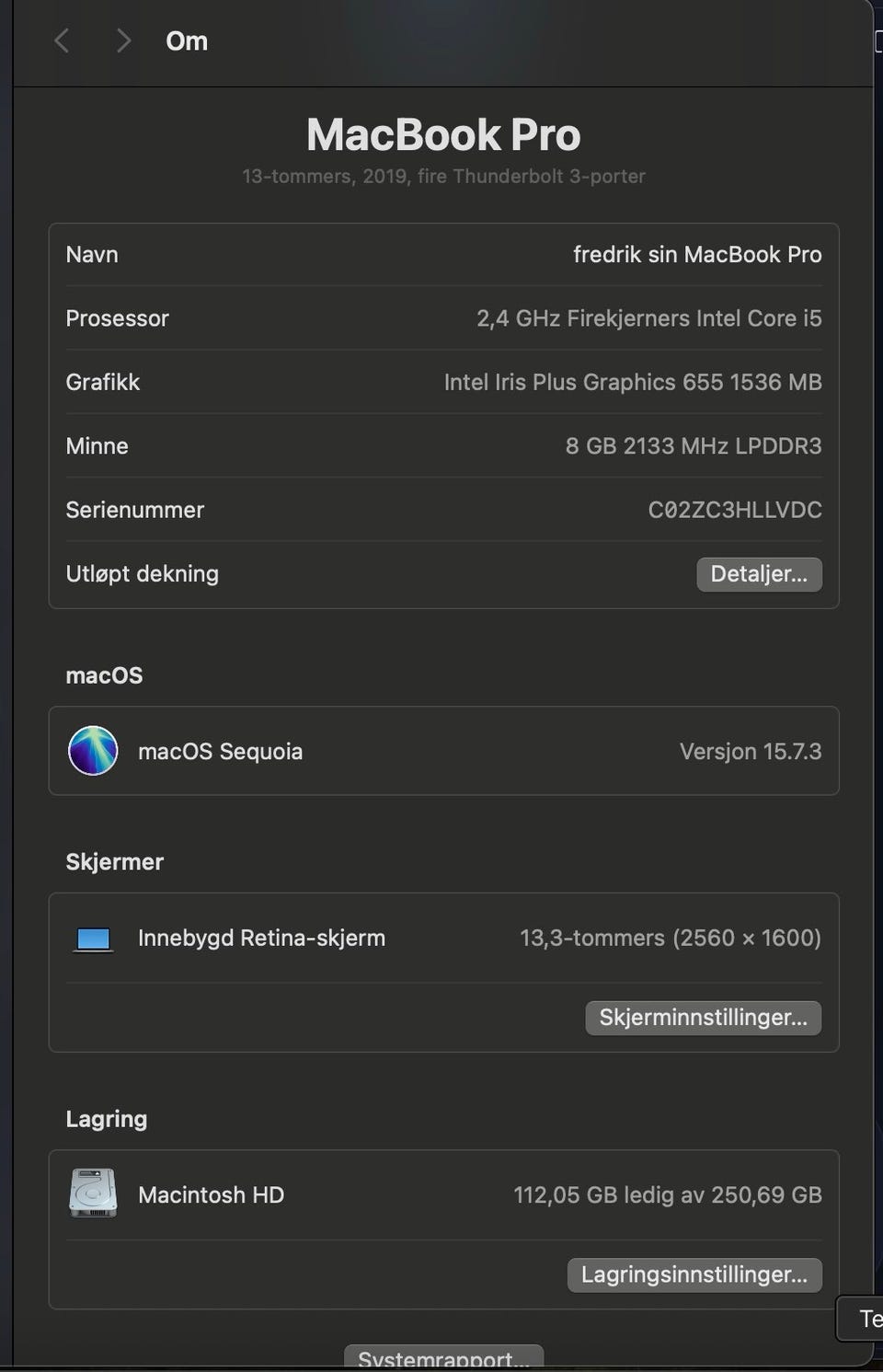Open the Detaljer... coverage button
Image resolution: width=883 pixels, height=1372 pixels.
point(759,574)
